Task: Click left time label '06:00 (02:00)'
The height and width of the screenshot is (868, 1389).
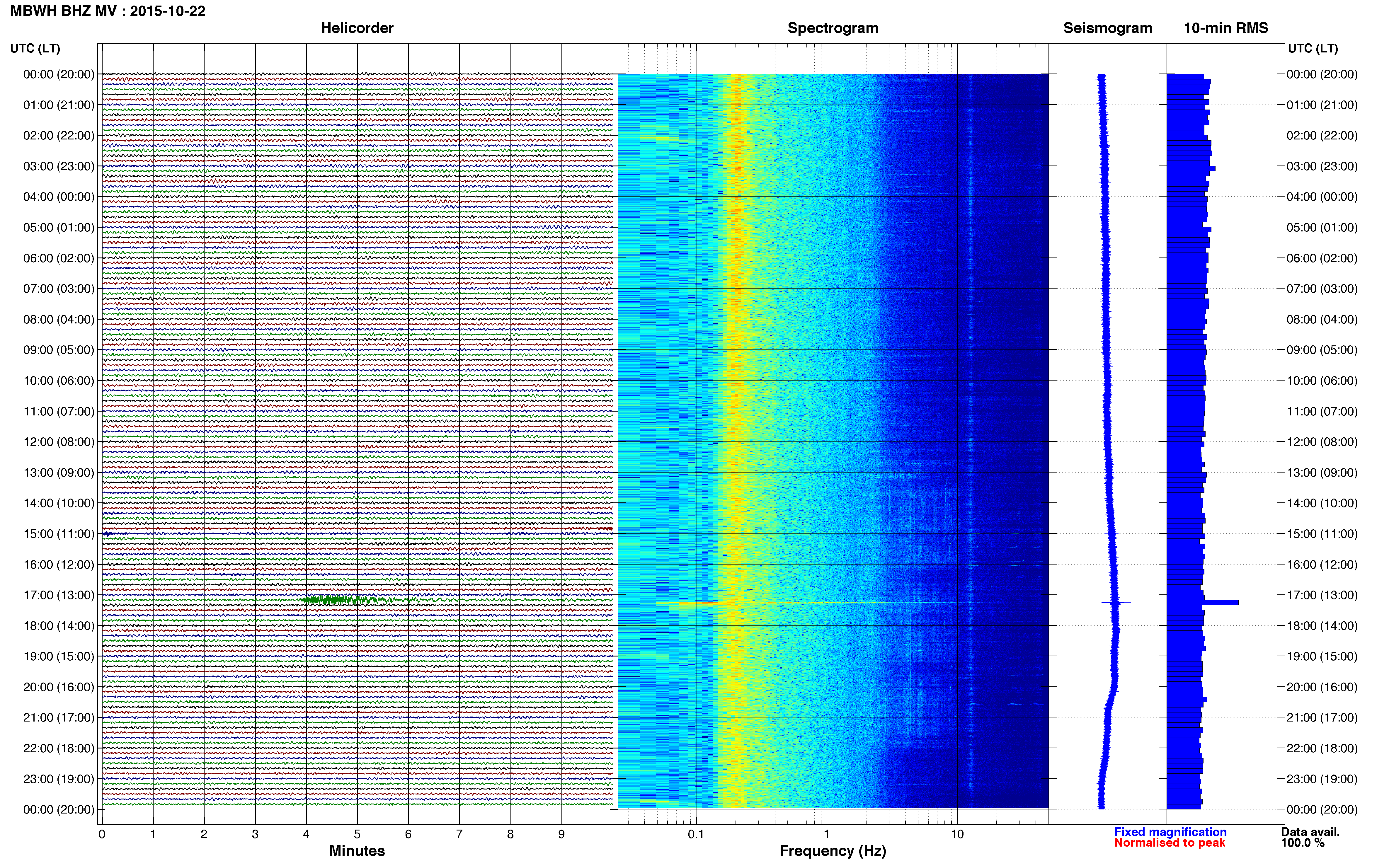Action: [x=59, y=258]
